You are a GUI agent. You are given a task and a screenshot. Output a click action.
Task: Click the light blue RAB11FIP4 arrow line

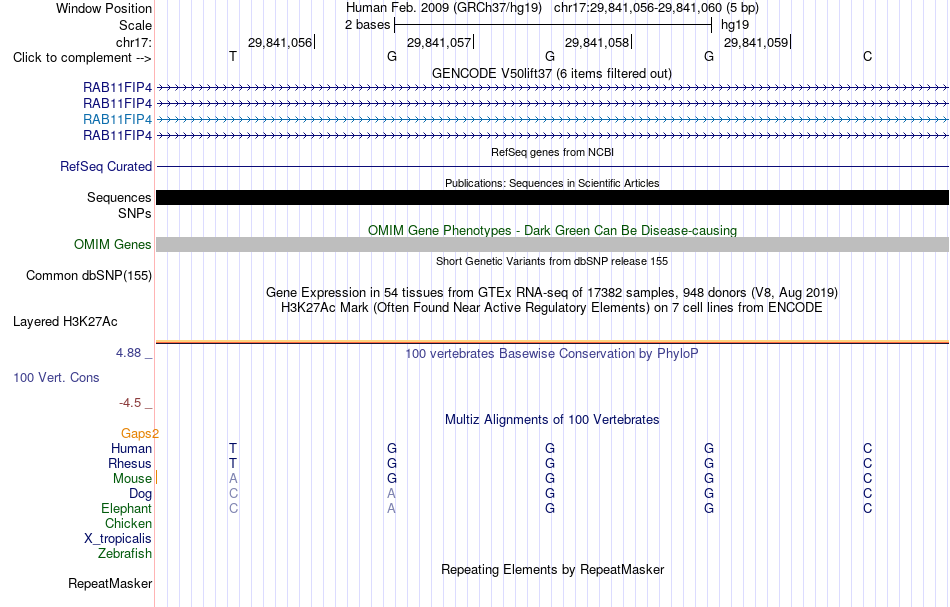552,119
